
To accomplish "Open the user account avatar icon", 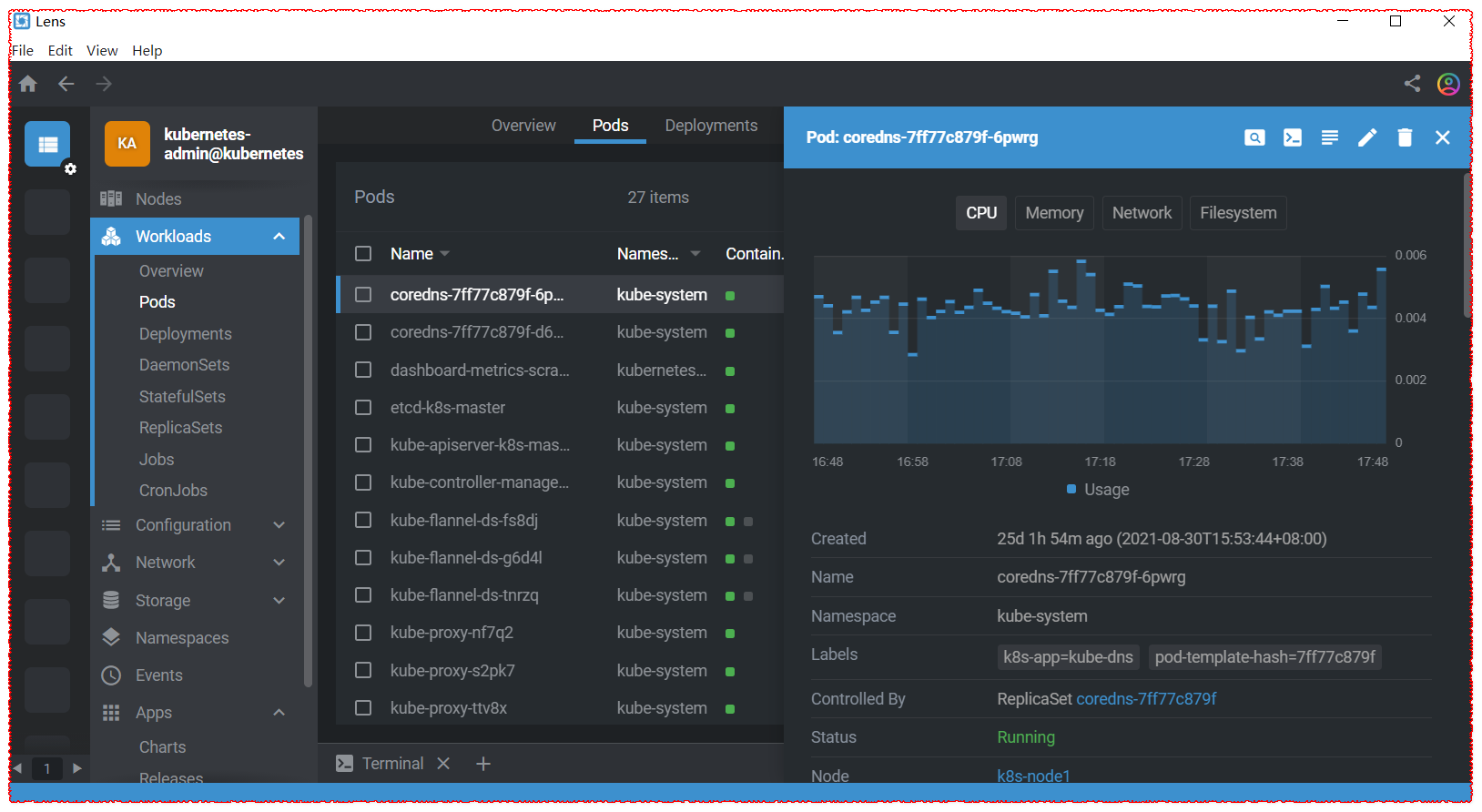I will (x=1448, y=84).
